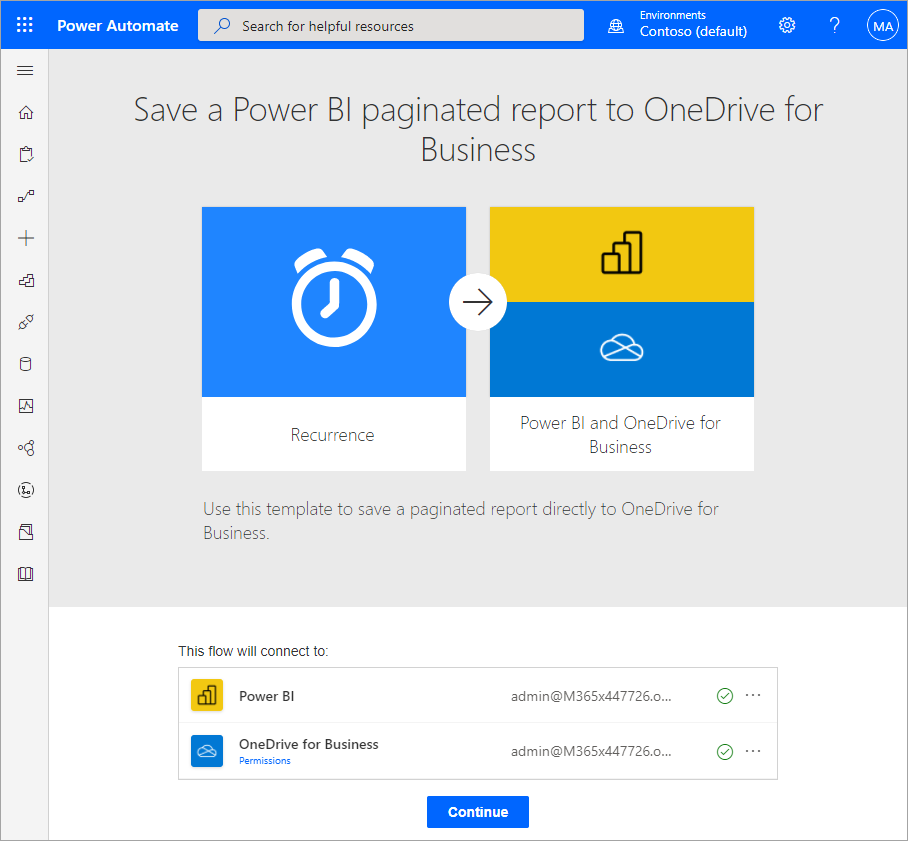This screenshot has width=908, height=841.
Task: Open the app launcher waffle icon
Action: coord(25,25)
